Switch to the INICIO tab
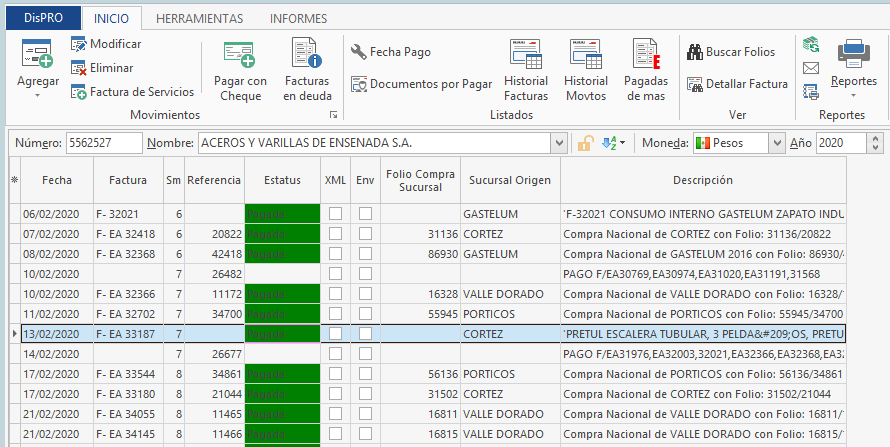Screen dimensions: 890x447 (111, 18)
